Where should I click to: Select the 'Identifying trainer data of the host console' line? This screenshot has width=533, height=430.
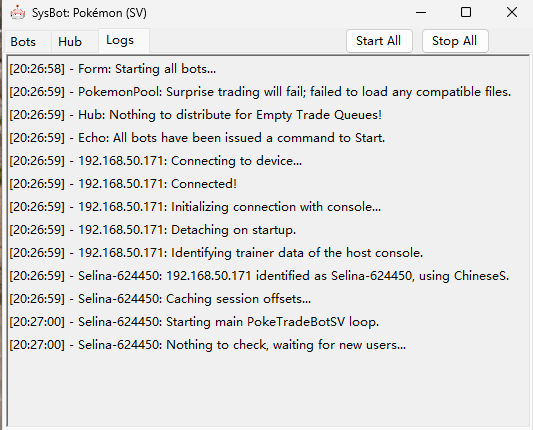(216, 253)
